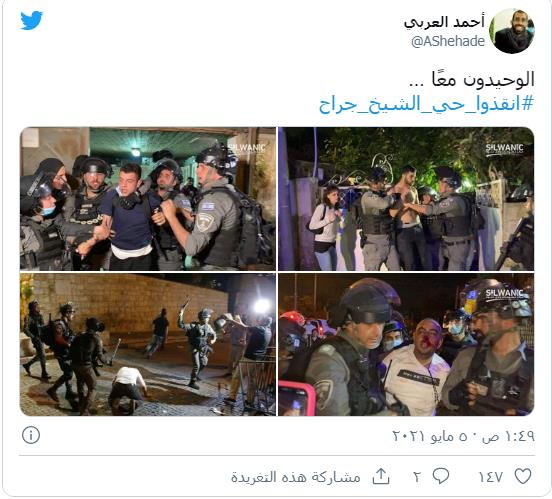Open the tweet time ١:٤٩ ص
Screen dimensions: 552x499
[508, 436]
